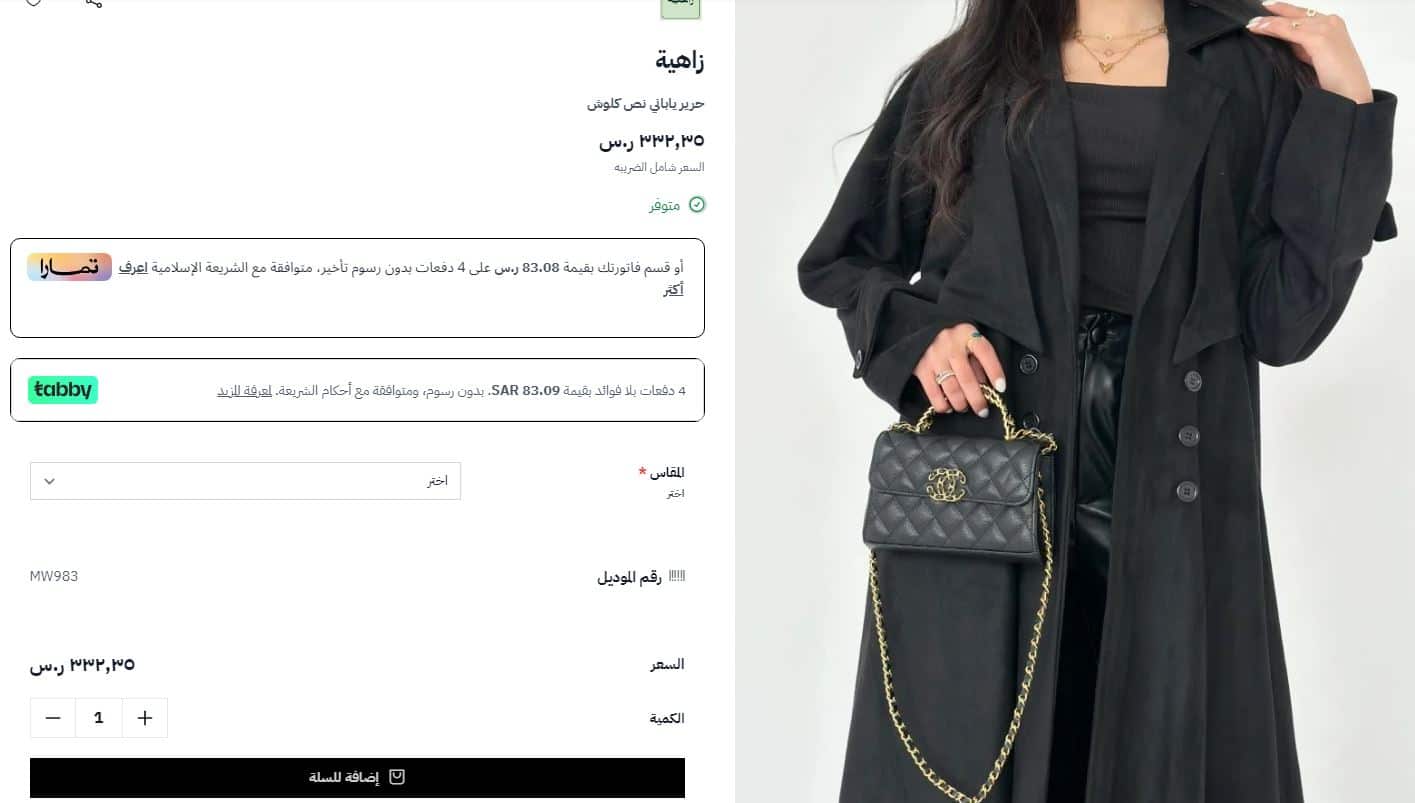Add the product to cart (إضافة للسلة)

[x=357, y=778]
